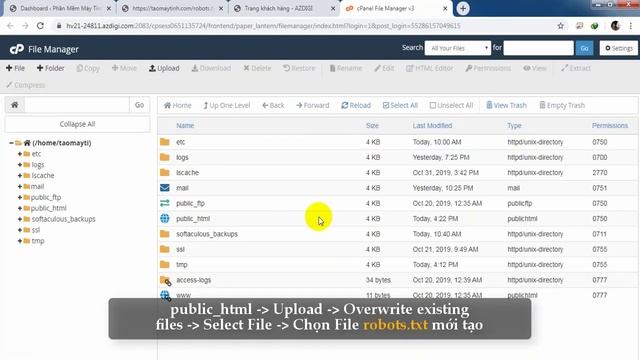The height and width of the screenshot is (360, 640).
Task: Switch to Trang khách hàng AZDIGI tab
Action: 284,8
